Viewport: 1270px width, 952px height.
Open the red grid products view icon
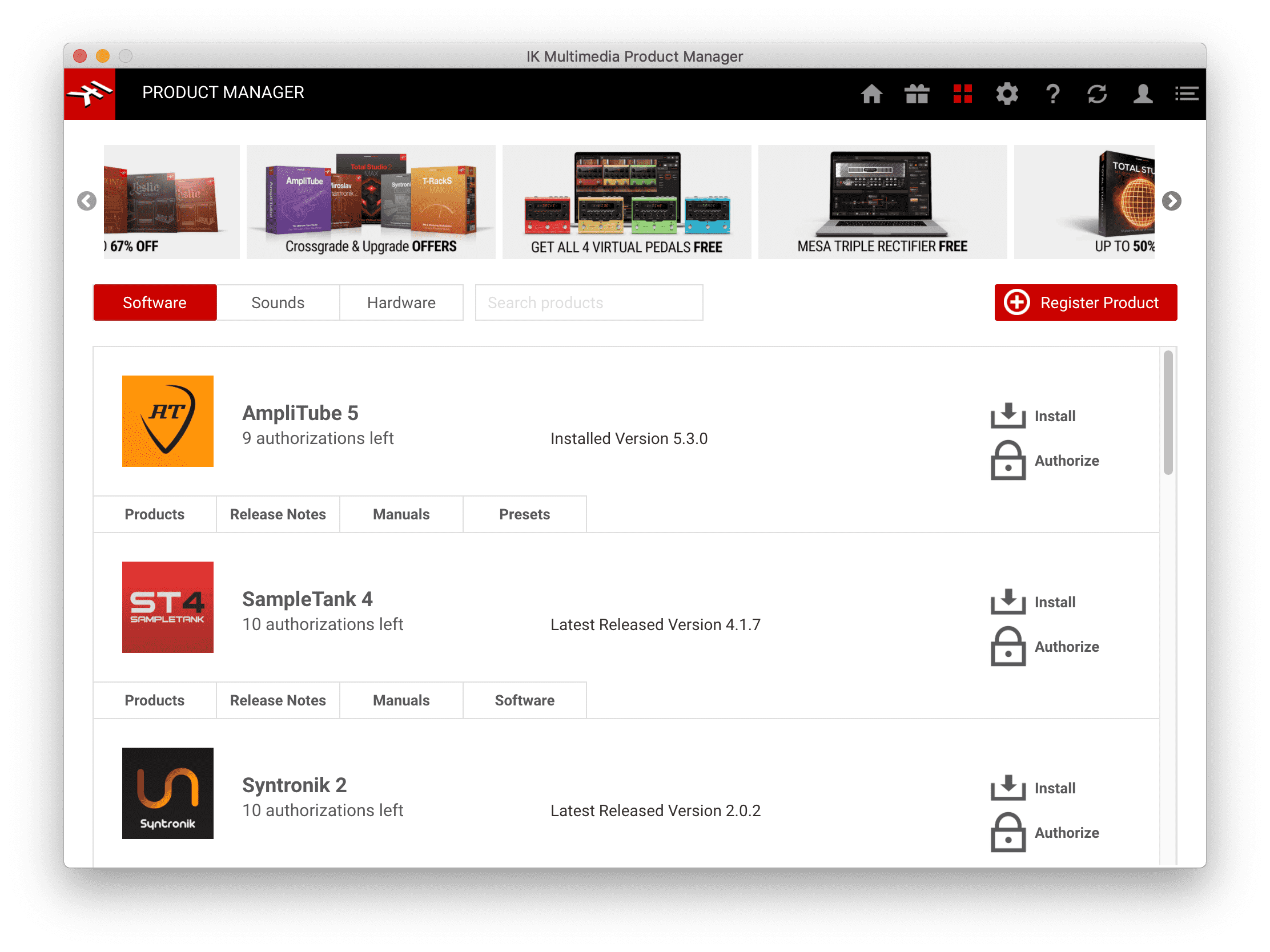(962, 94)
